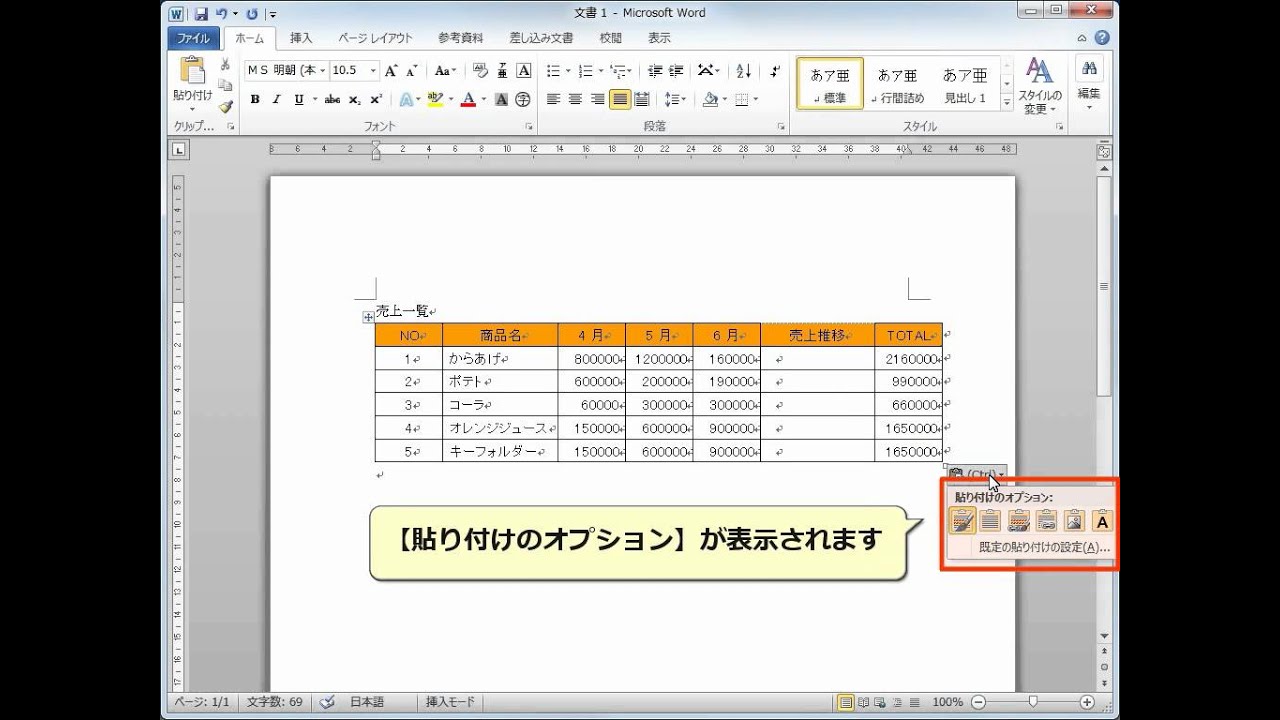The width and height of the screenshot is (1280, 720).
Task: Choose Keep Text Only paste option icon
Action: tap(1102, 520)
